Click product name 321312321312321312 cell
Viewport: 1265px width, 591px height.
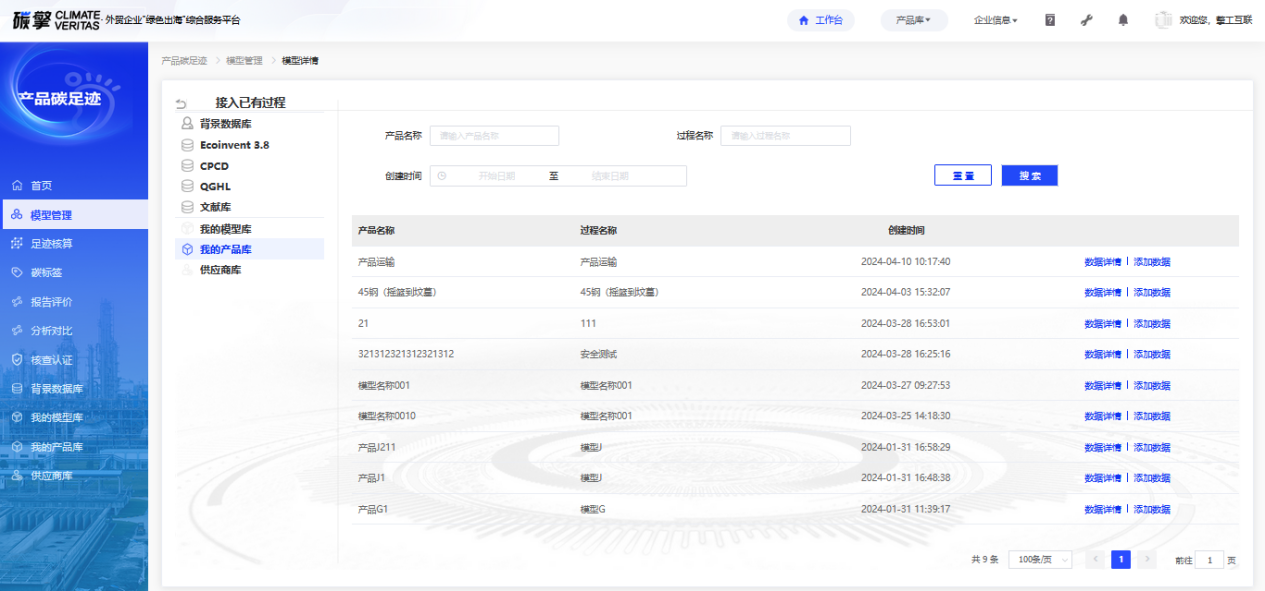coord(406,354)
